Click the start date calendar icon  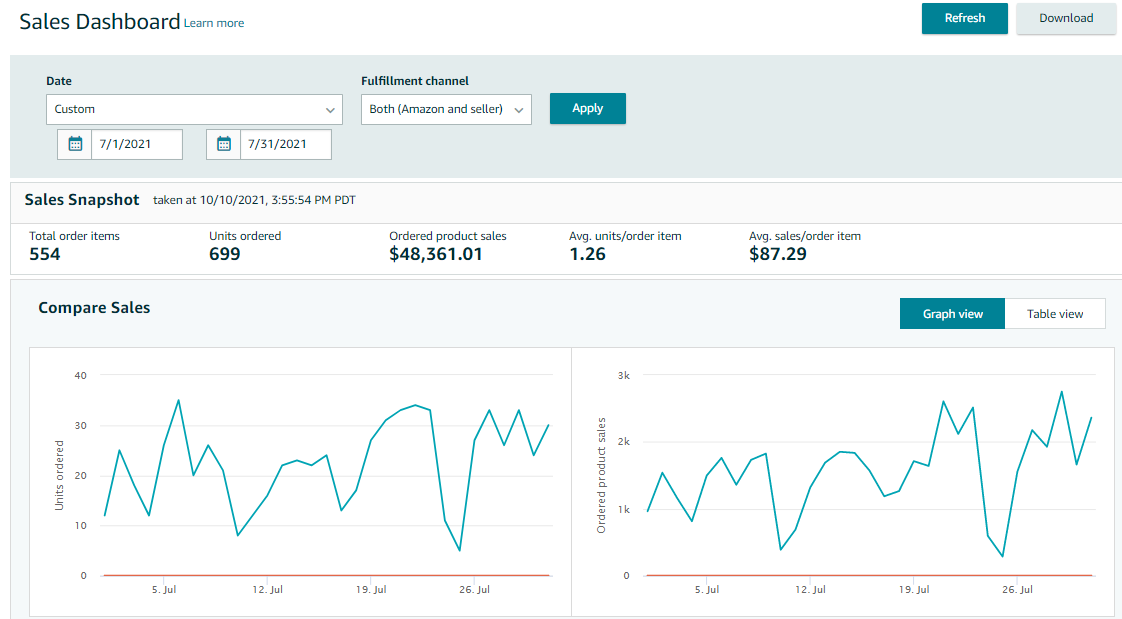click(x=75, y=144)
